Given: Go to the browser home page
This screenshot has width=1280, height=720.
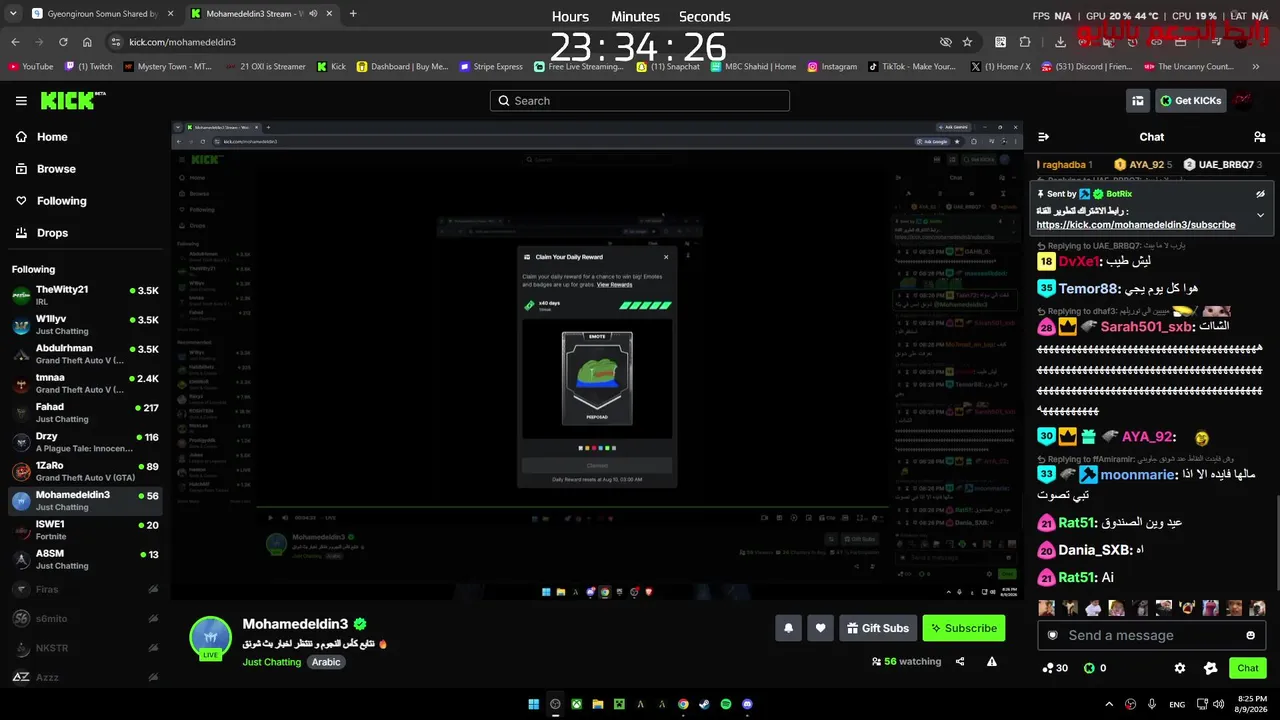Looking at the screenshot, I should click(87, 42).
